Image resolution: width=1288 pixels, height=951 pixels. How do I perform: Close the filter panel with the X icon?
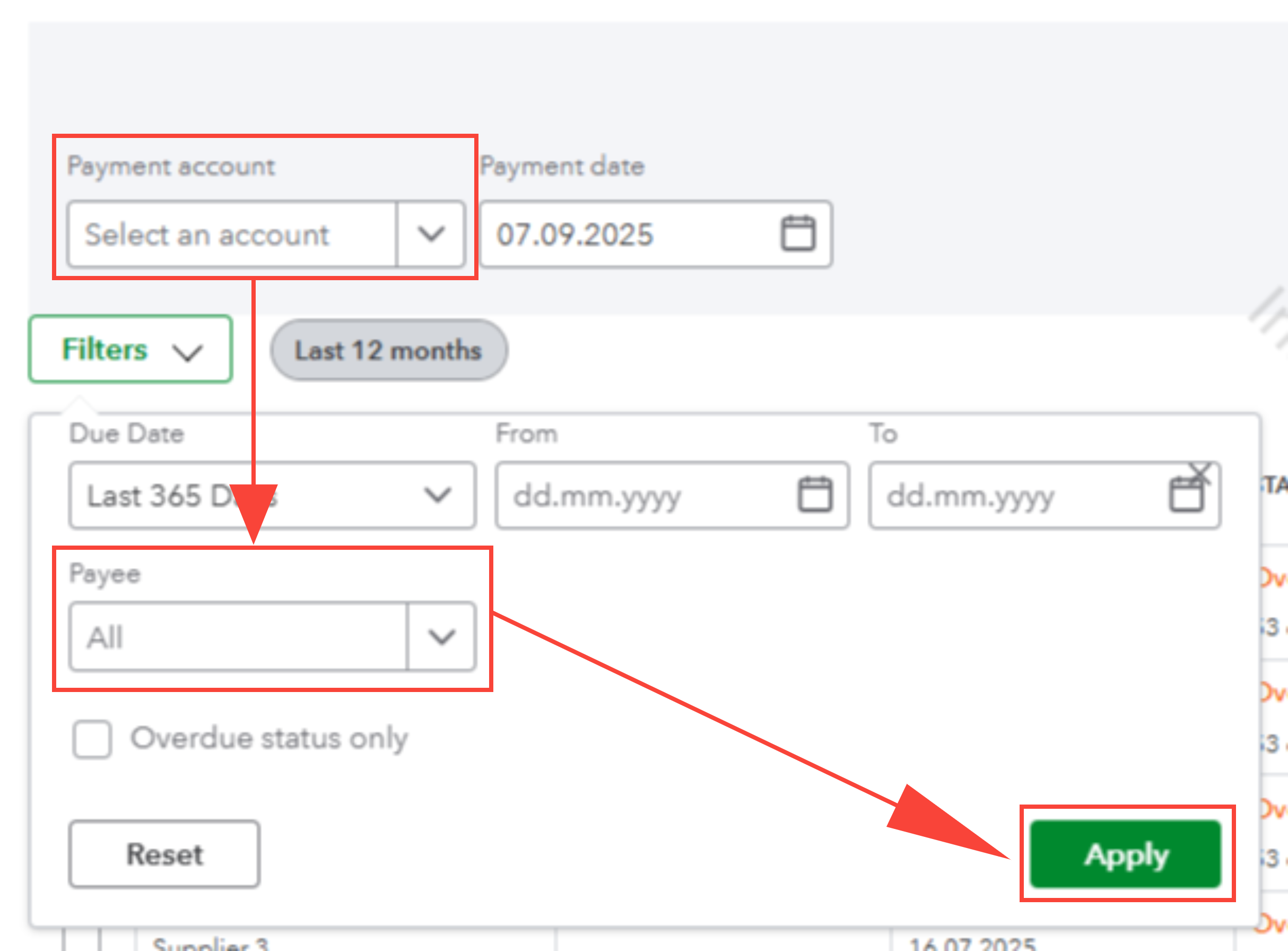click(x=1200, y=474)
